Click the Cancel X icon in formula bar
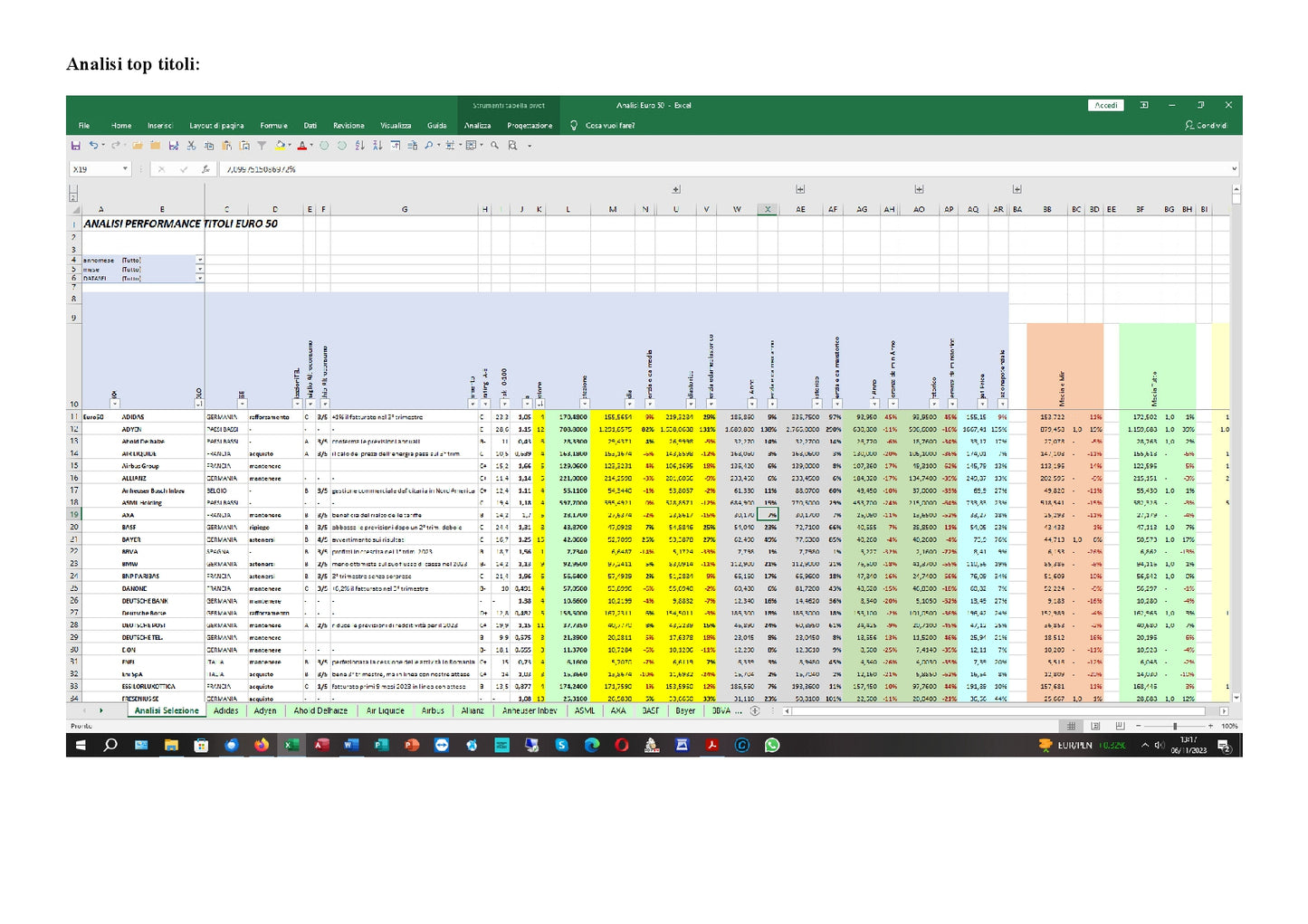 (x=161, y=169)
